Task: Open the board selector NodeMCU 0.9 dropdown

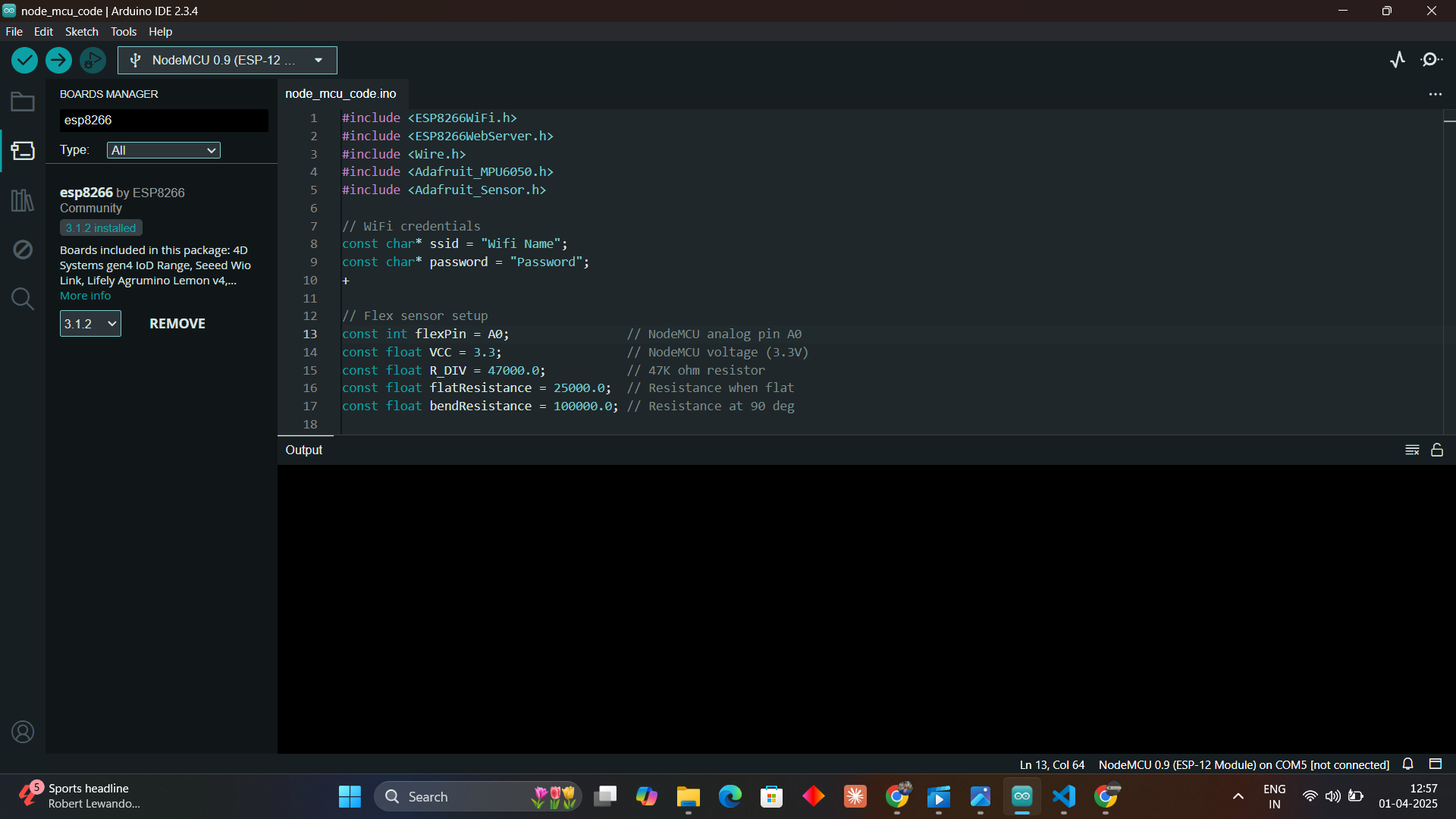Action: [x=227, y=60]
